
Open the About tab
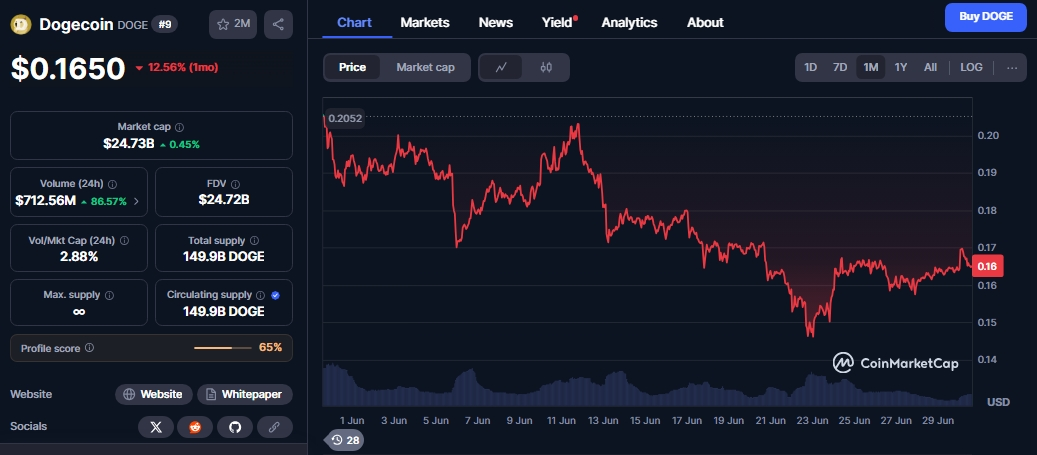[705, 22]
